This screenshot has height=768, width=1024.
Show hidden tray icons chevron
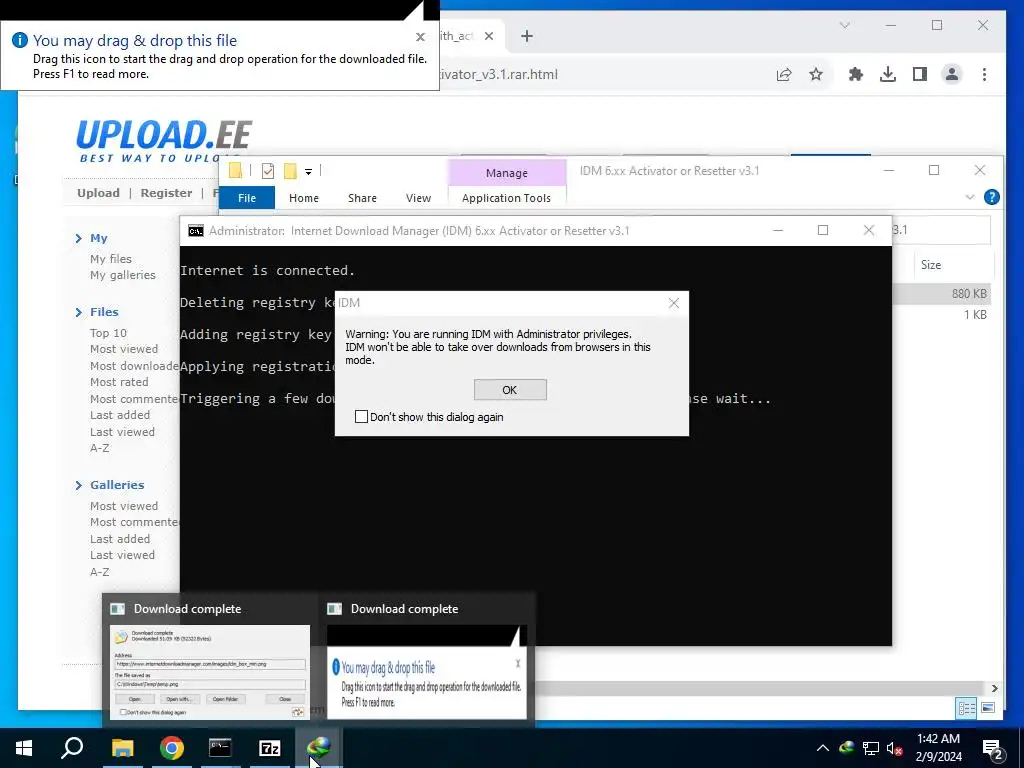[823, 748]
